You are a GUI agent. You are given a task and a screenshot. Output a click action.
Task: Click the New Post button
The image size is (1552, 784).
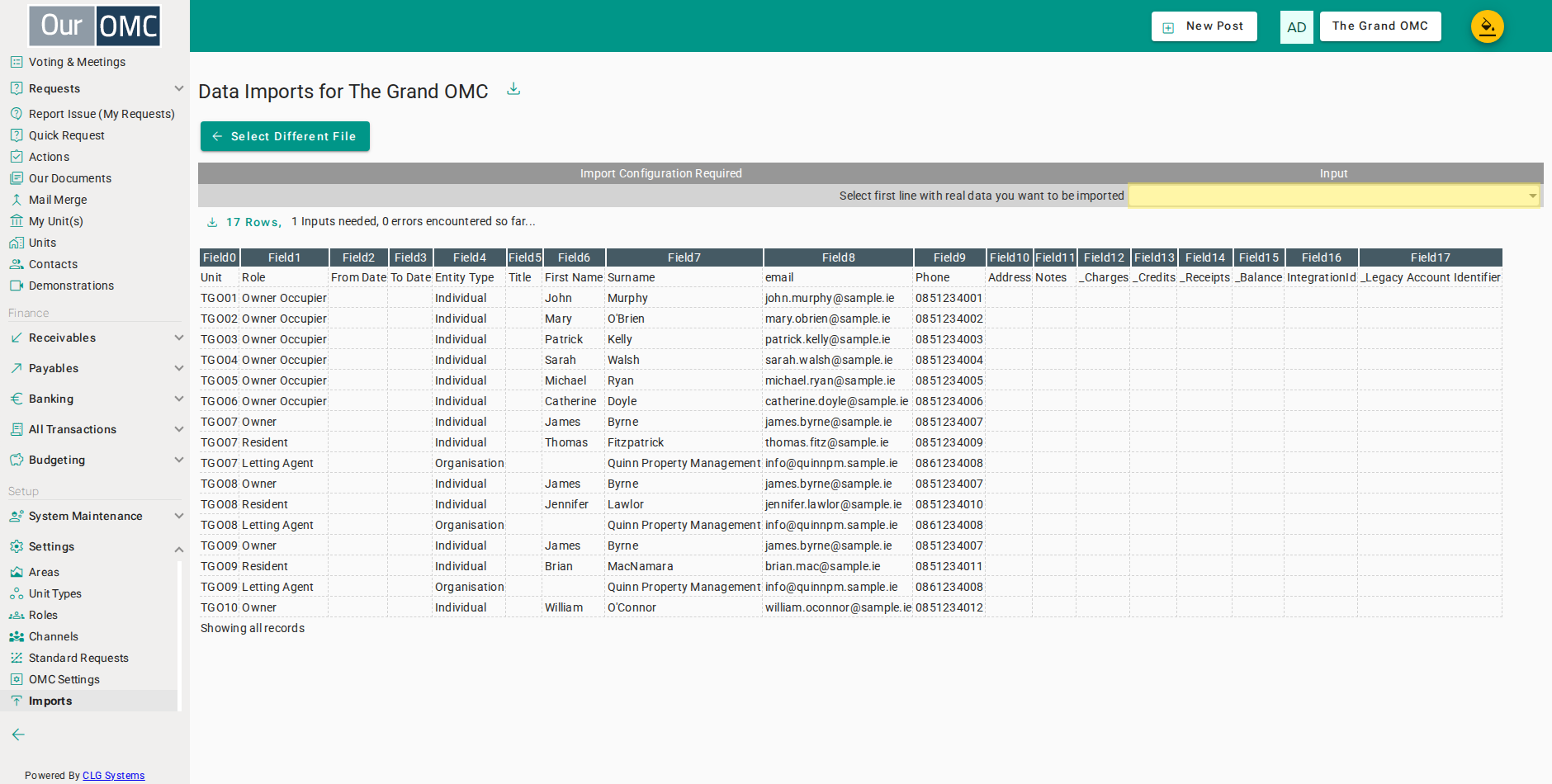[1204, 26]
